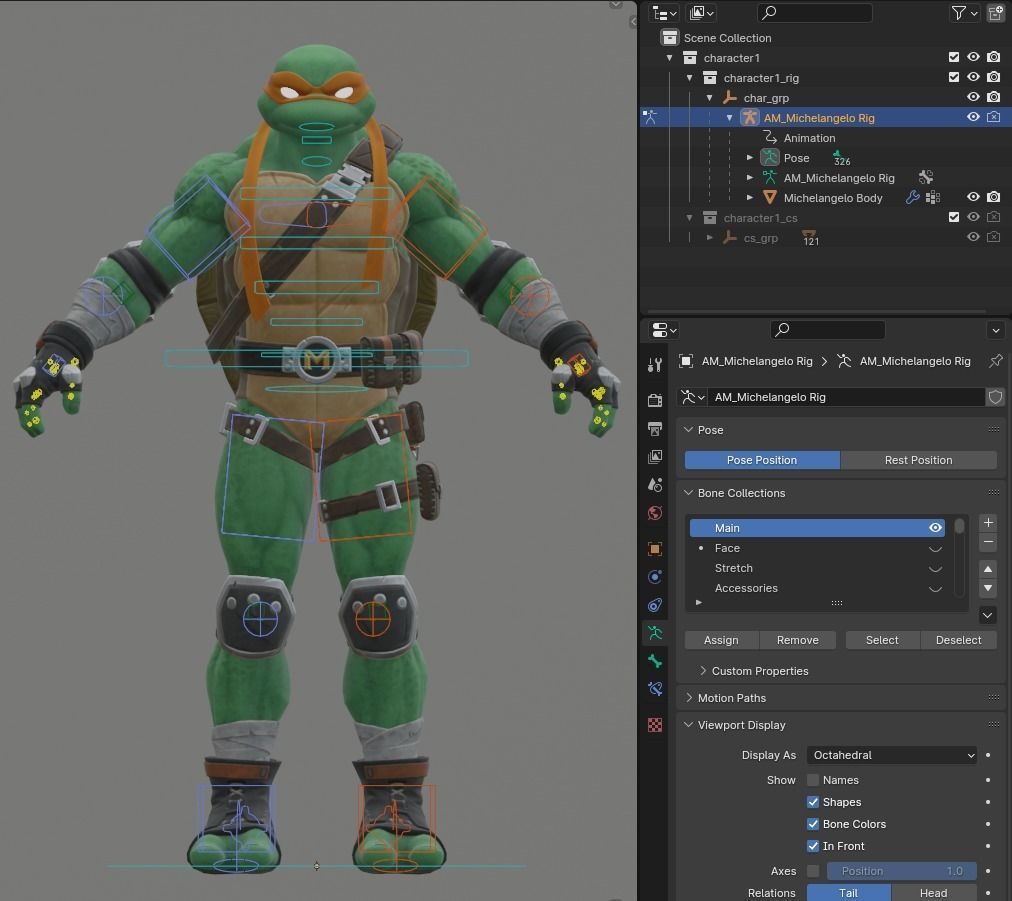The width and height of the screenshot is (1012, 901).
Task: Toggle render camera icon for char_grp
Action: pos(994,97)
